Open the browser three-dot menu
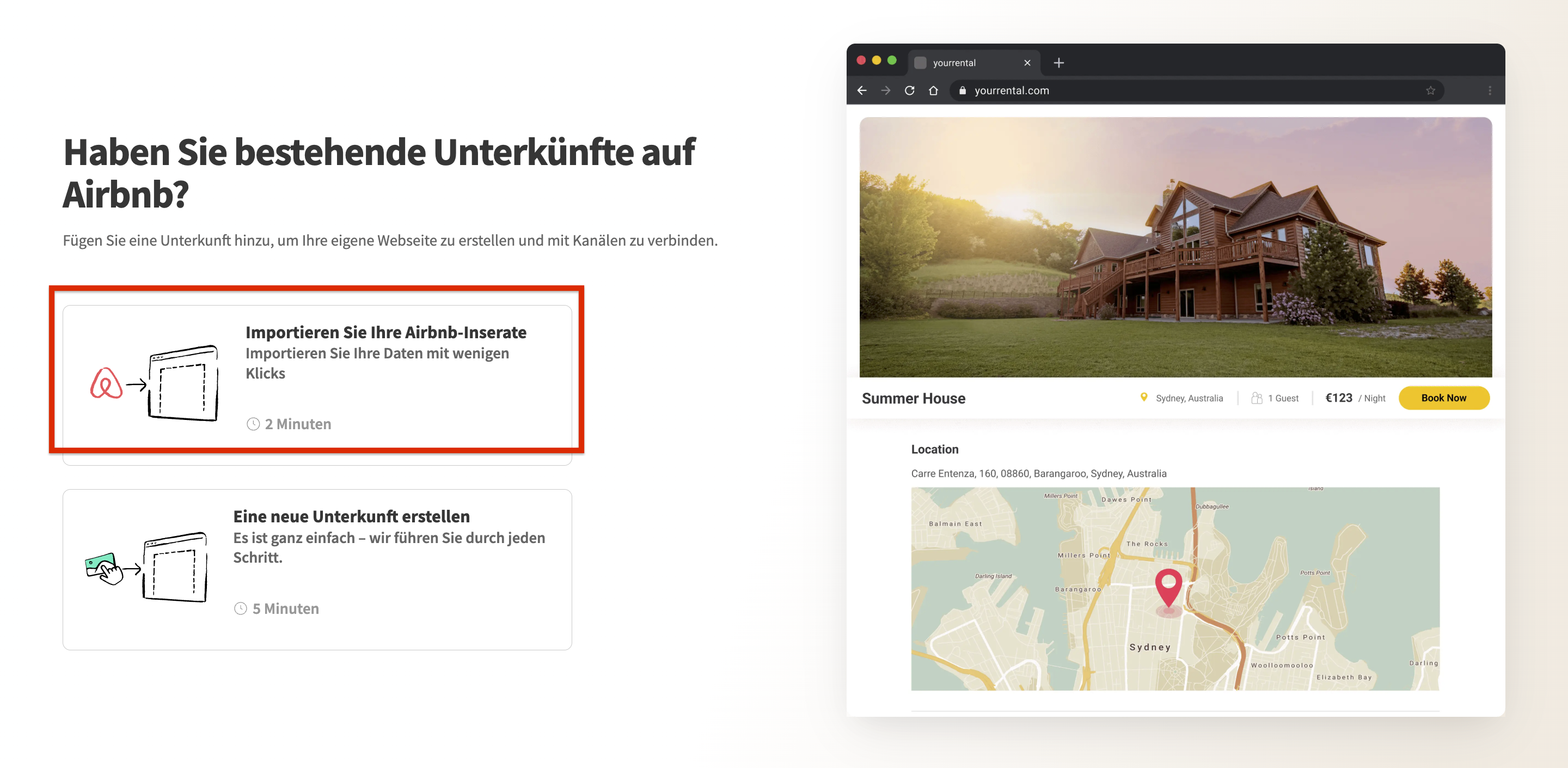Viewport: 1568px width, 768px height. point(1490,91)
